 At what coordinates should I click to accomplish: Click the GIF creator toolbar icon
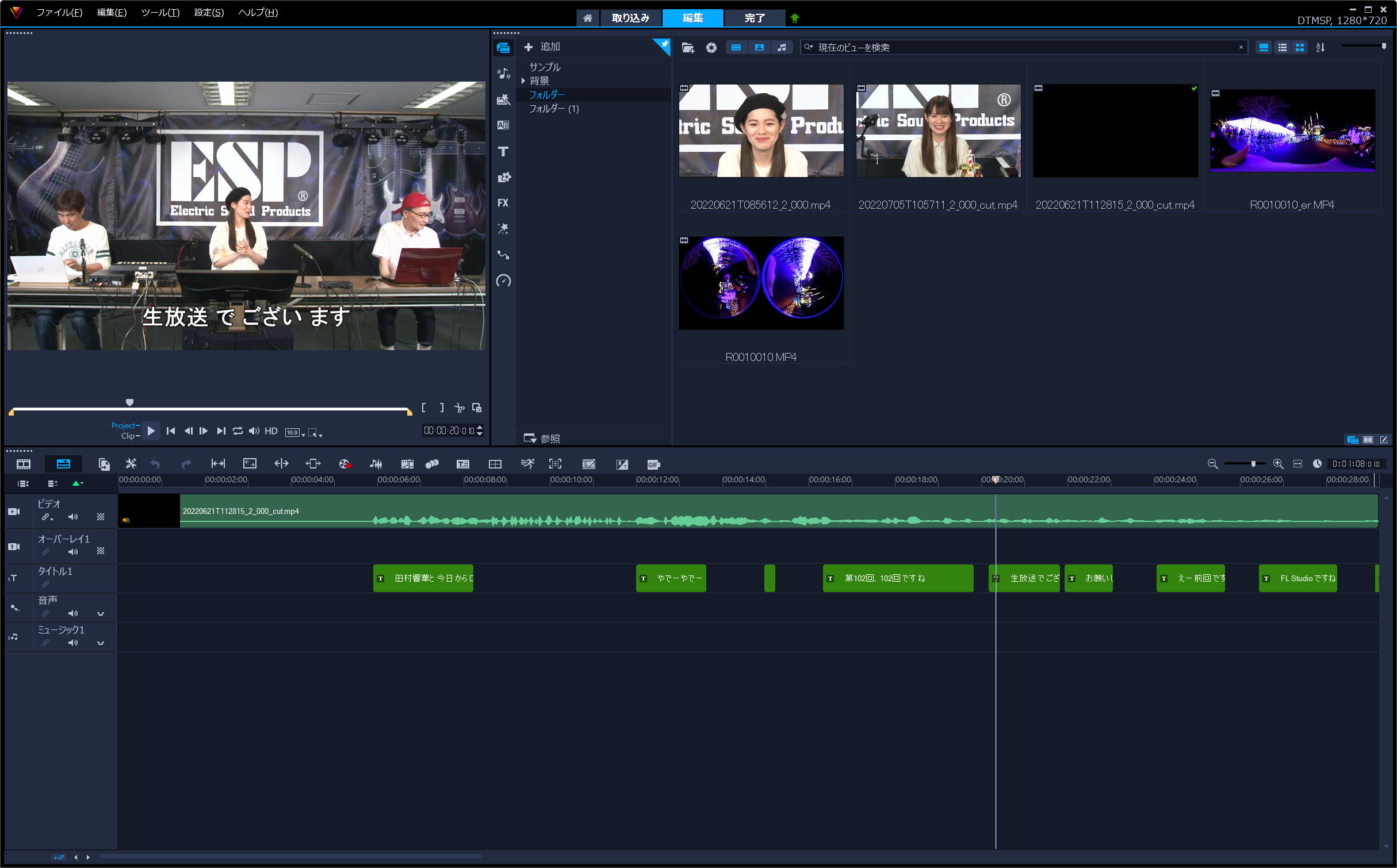pos(653,464)
